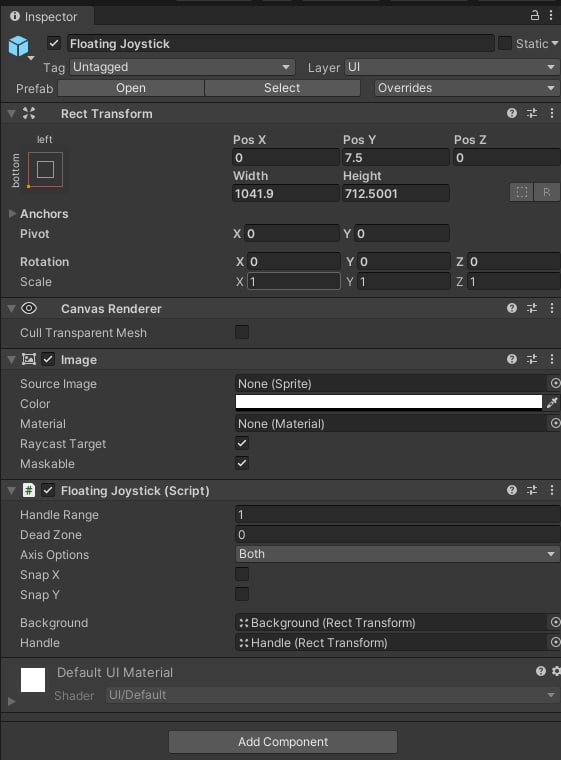Enable the Static checkbox
The height and width of the screenshot is (760, 561).
(x=505, y=43)
